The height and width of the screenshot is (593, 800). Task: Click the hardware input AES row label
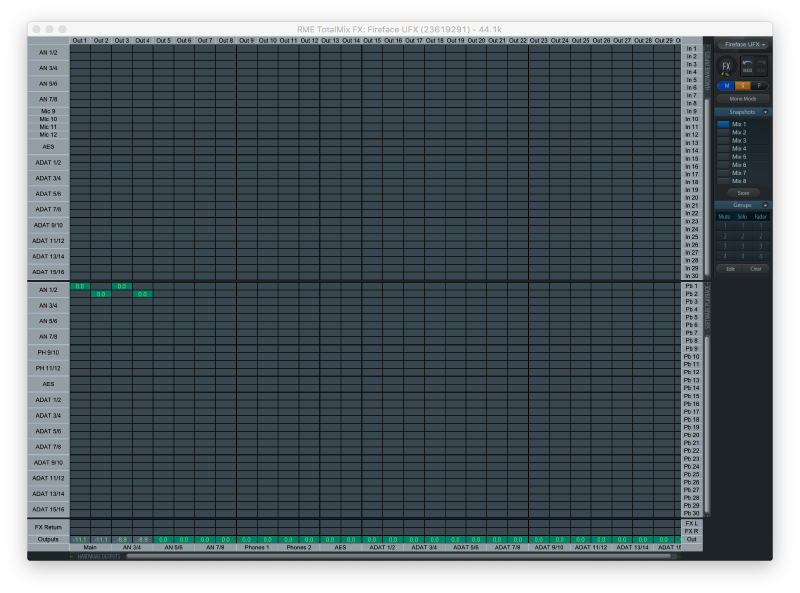48,146
